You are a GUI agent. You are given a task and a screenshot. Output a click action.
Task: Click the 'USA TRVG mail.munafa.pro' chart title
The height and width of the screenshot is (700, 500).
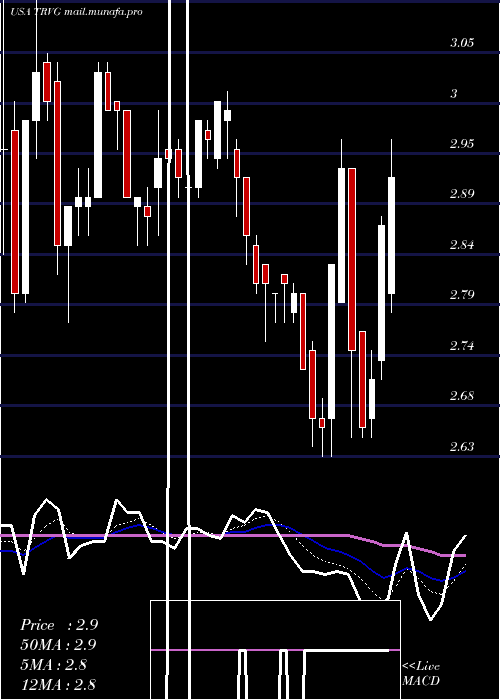(x=76, y=12)
